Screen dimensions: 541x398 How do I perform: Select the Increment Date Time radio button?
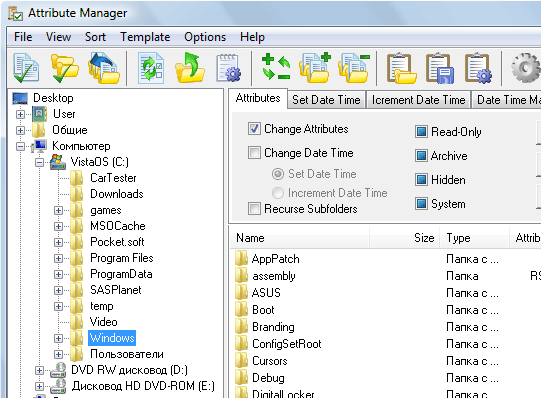pyautogui.click(x=278, y=193)
